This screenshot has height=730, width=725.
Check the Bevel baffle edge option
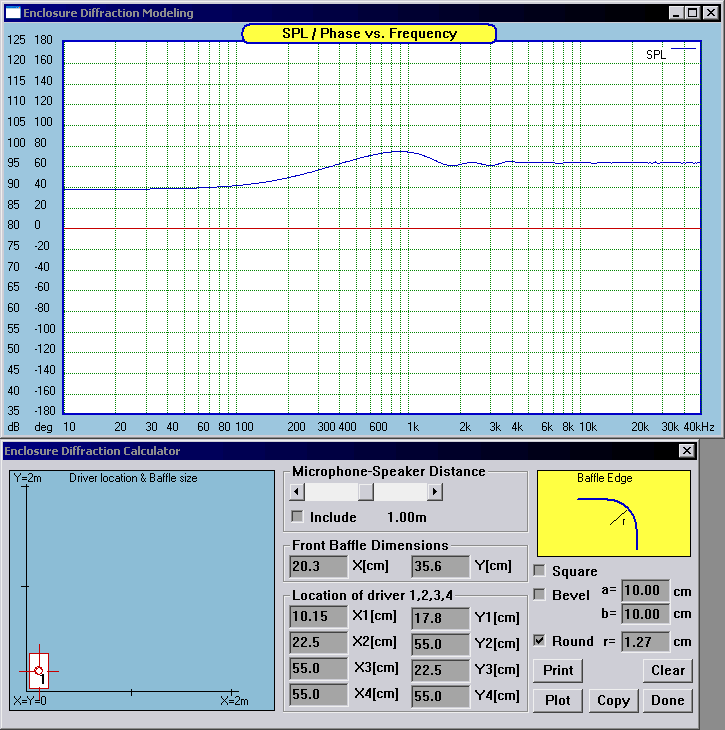coord(540,594)
